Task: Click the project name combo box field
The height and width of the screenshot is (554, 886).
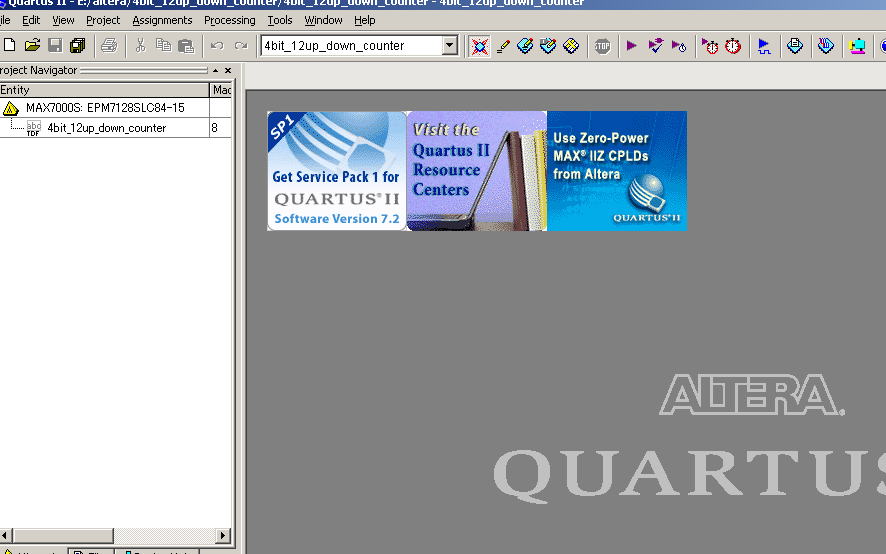Action: [359, 45]
